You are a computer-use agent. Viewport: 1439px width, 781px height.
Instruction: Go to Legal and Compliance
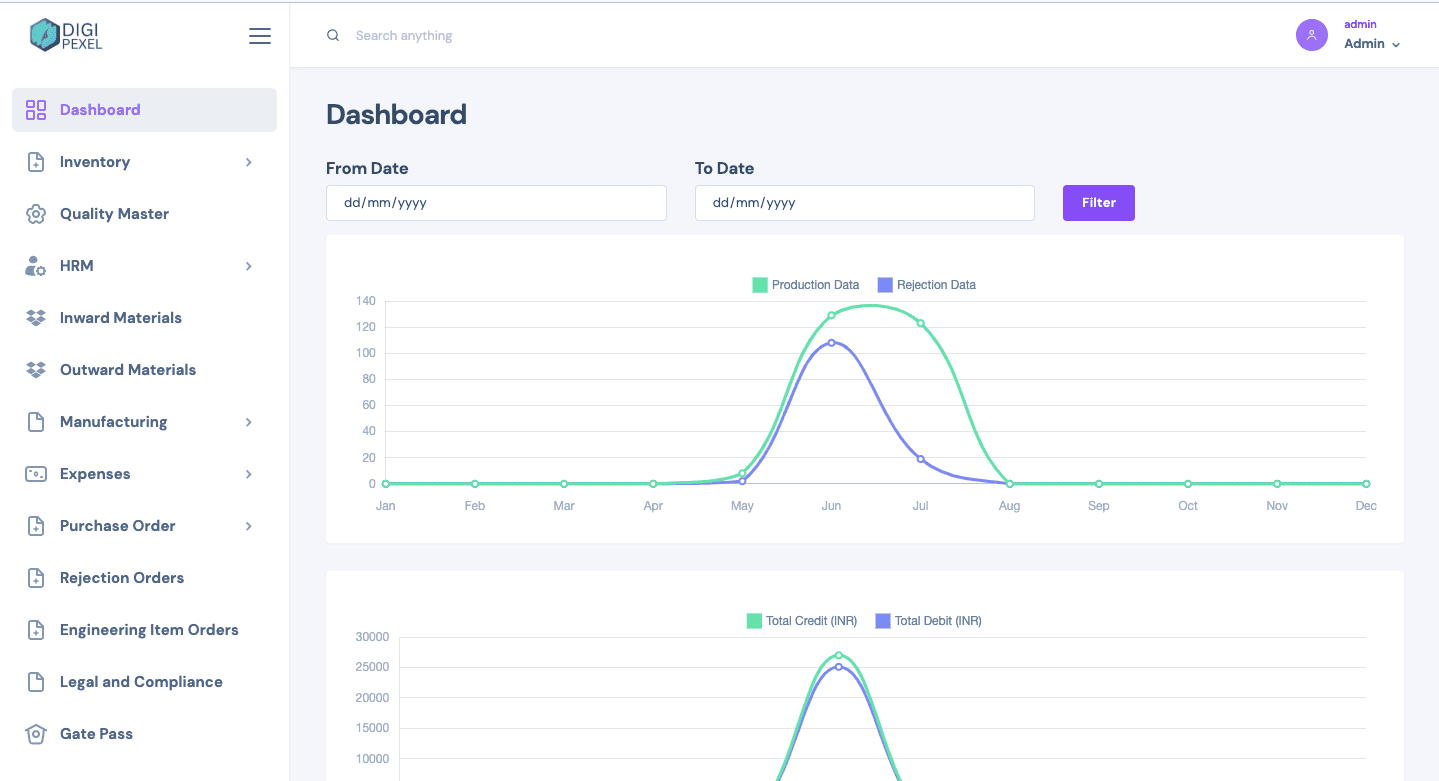[x=141, y=682]
